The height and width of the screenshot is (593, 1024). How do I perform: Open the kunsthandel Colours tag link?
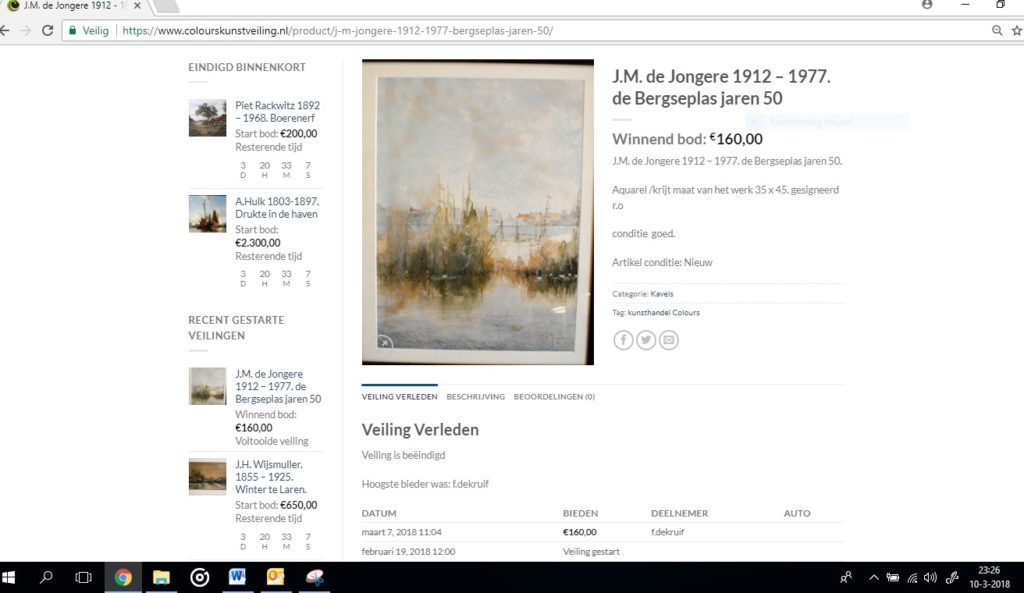664,313
